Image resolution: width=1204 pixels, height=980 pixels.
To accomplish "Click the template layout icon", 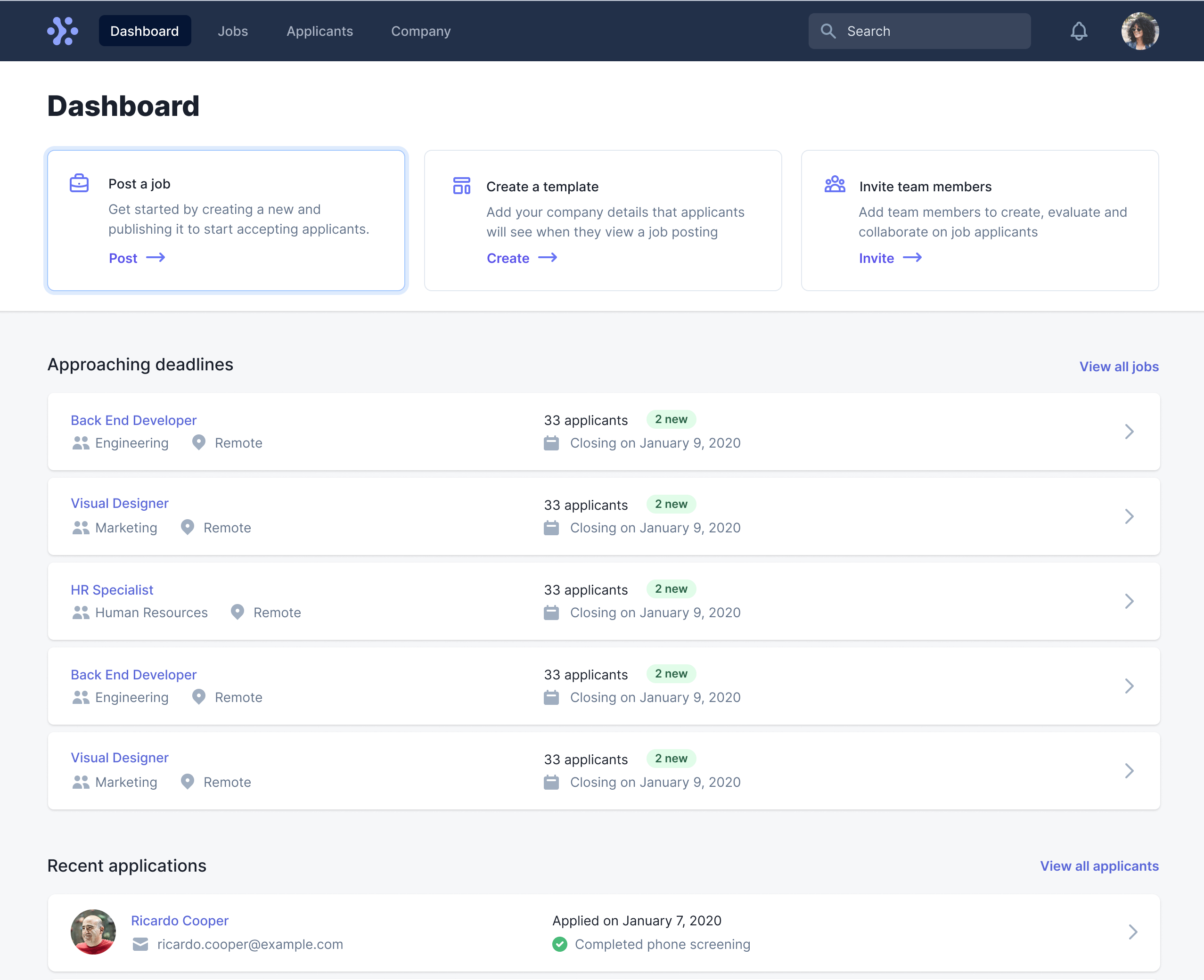I will [461, 186].
